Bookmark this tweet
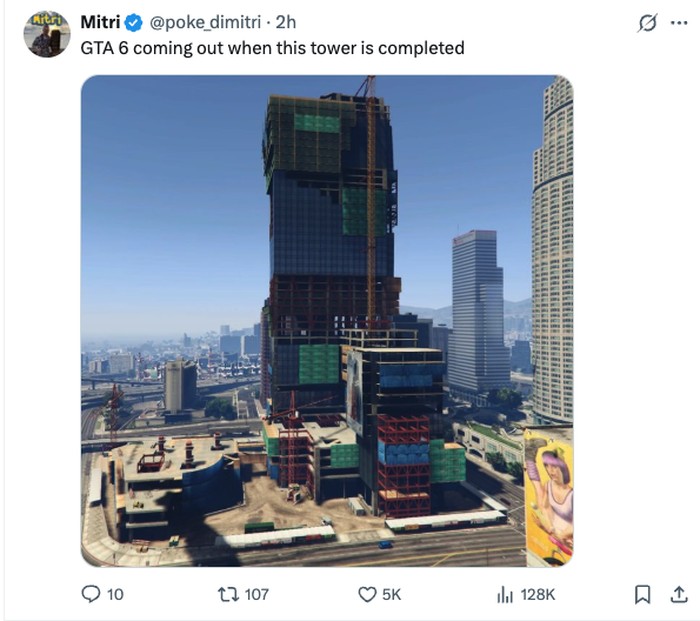700x621 pixels. tap(642, 595)
